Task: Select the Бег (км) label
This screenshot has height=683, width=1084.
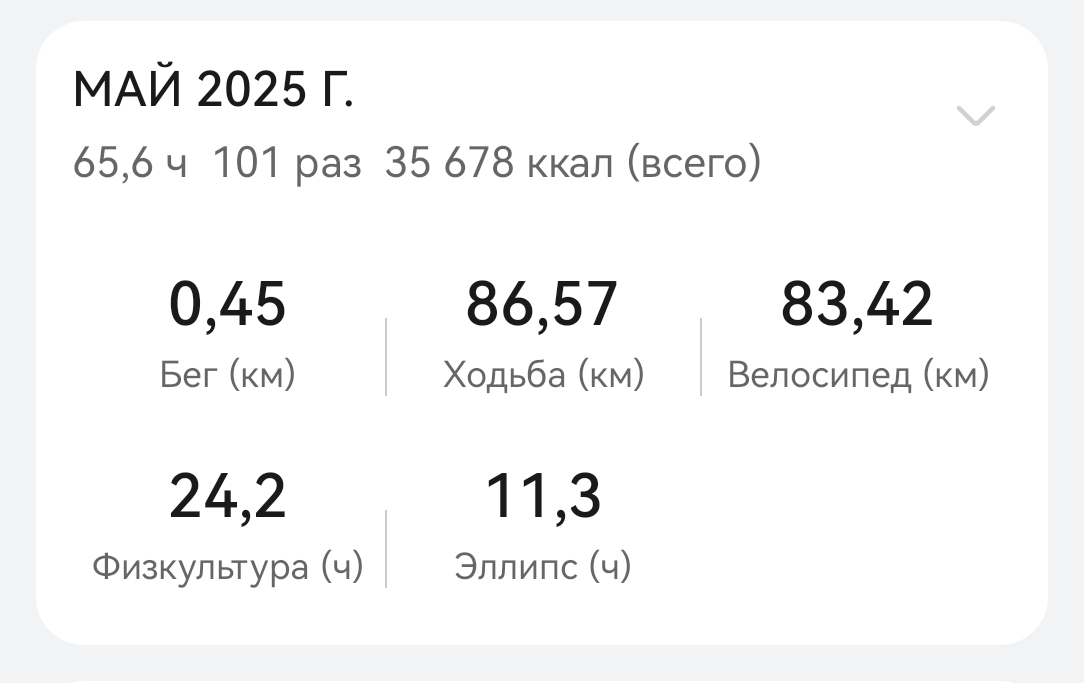Action: pos(227,376)
